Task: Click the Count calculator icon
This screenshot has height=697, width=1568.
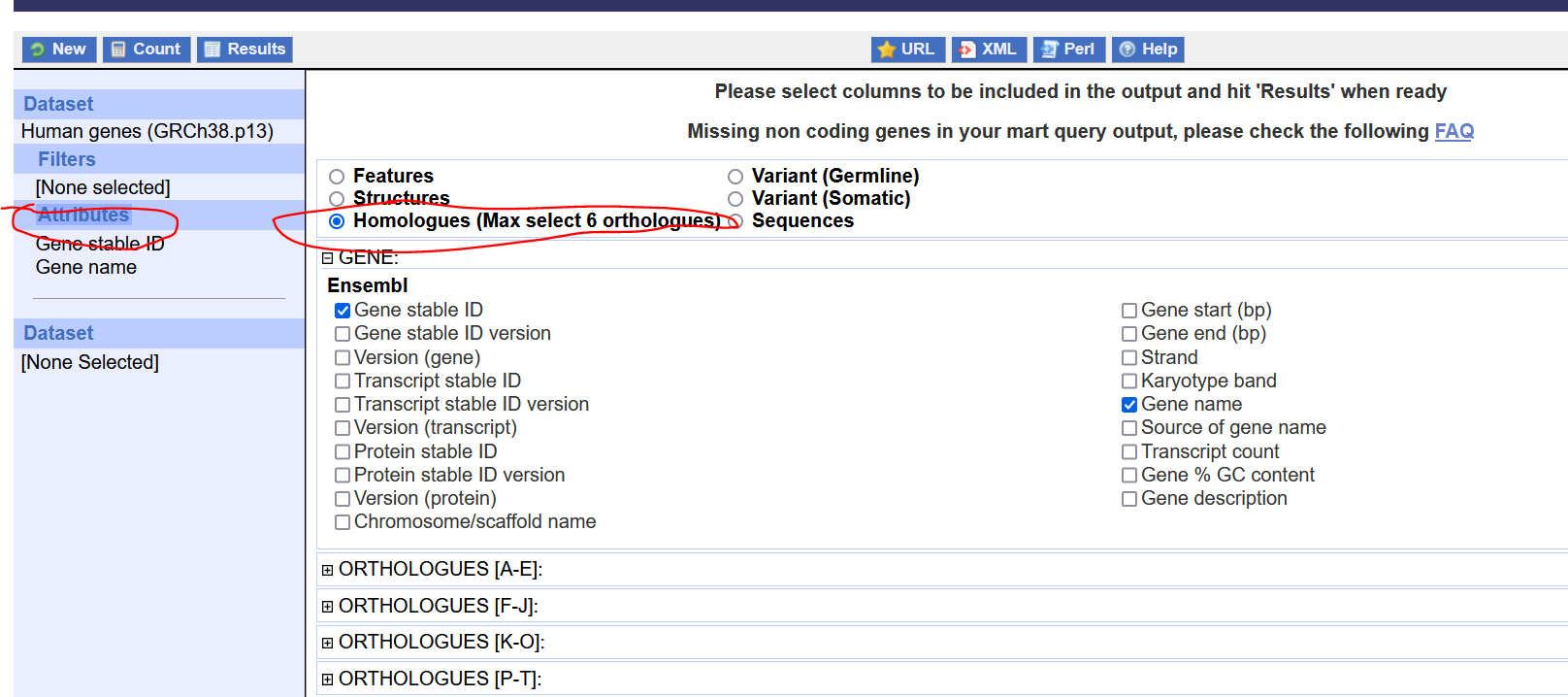Action: tap(118, 50)
